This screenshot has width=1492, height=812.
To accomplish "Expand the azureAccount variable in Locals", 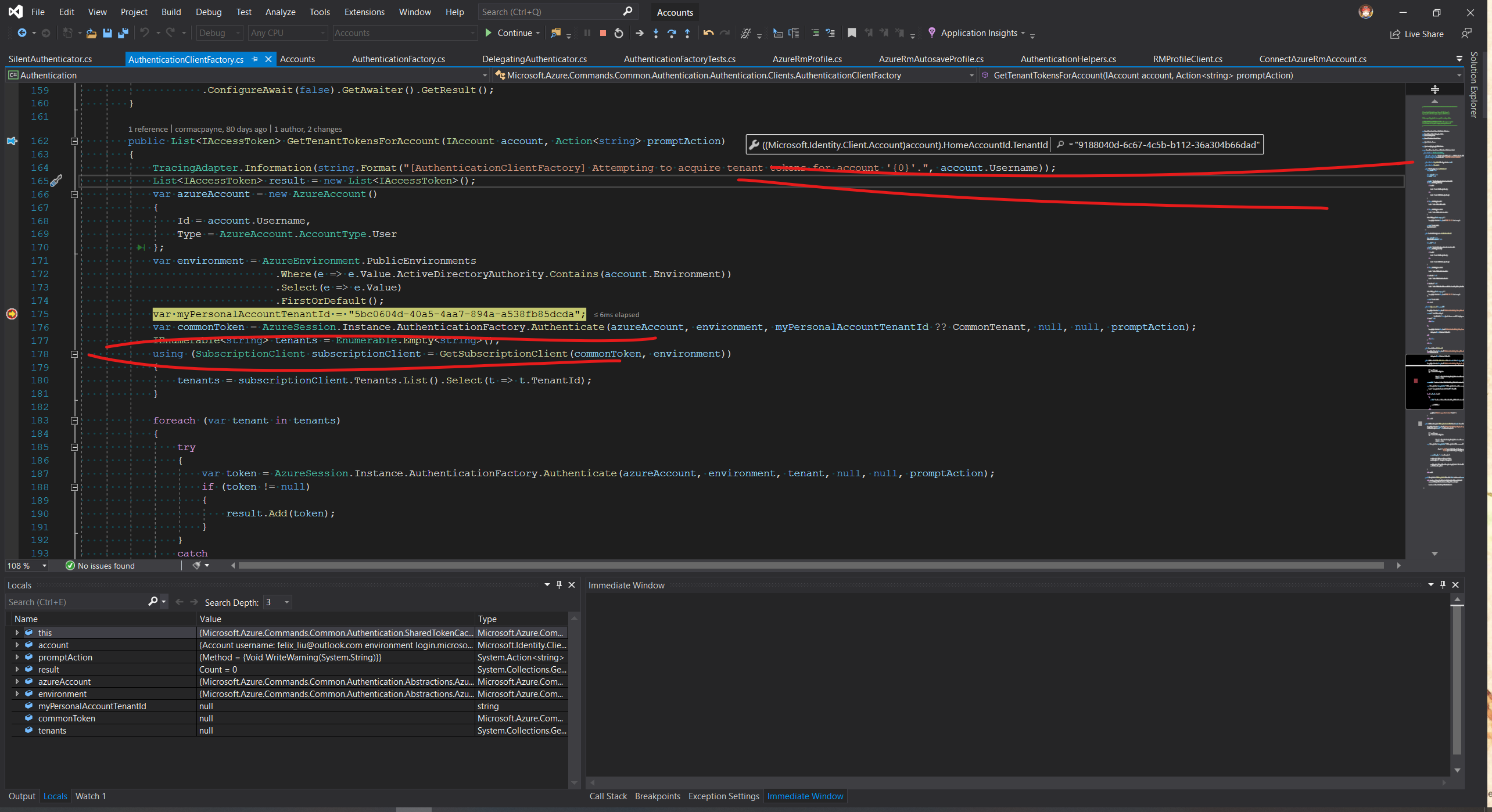I will coord(17,681).
